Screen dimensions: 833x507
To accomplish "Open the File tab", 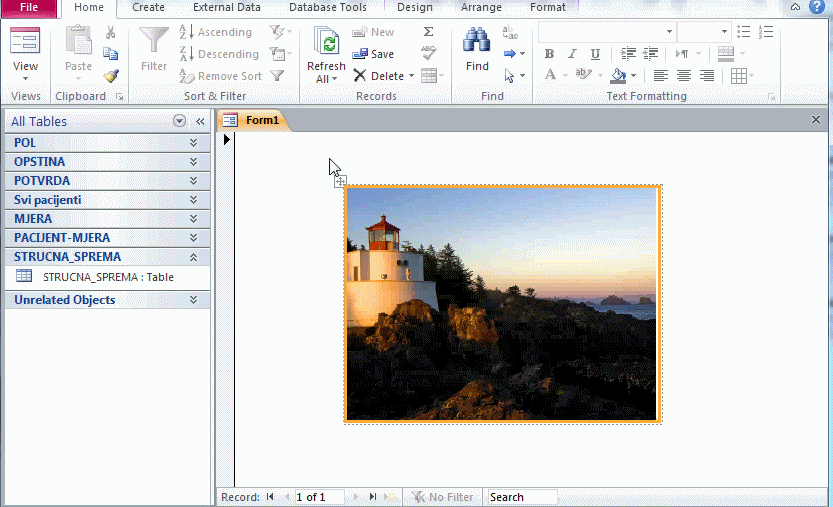I will tap(29, 7).
